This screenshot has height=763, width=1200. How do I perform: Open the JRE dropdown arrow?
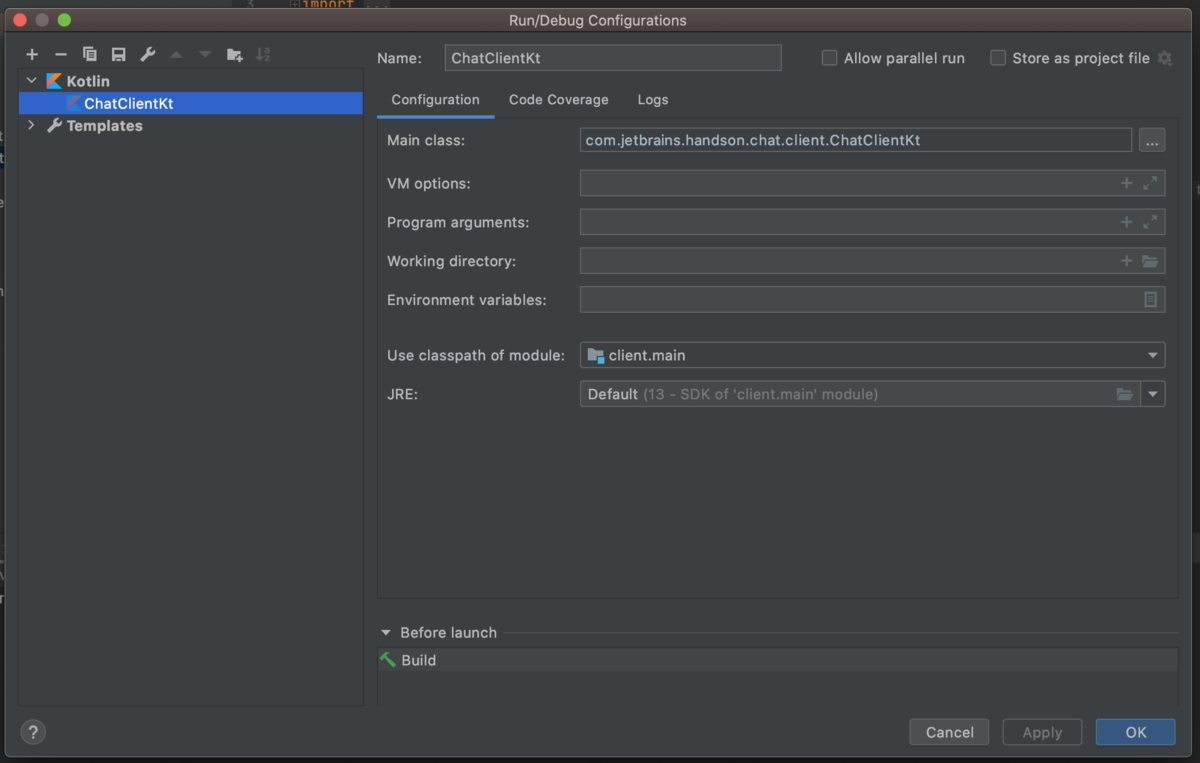pyautogui.click(x=1154, y=394)
